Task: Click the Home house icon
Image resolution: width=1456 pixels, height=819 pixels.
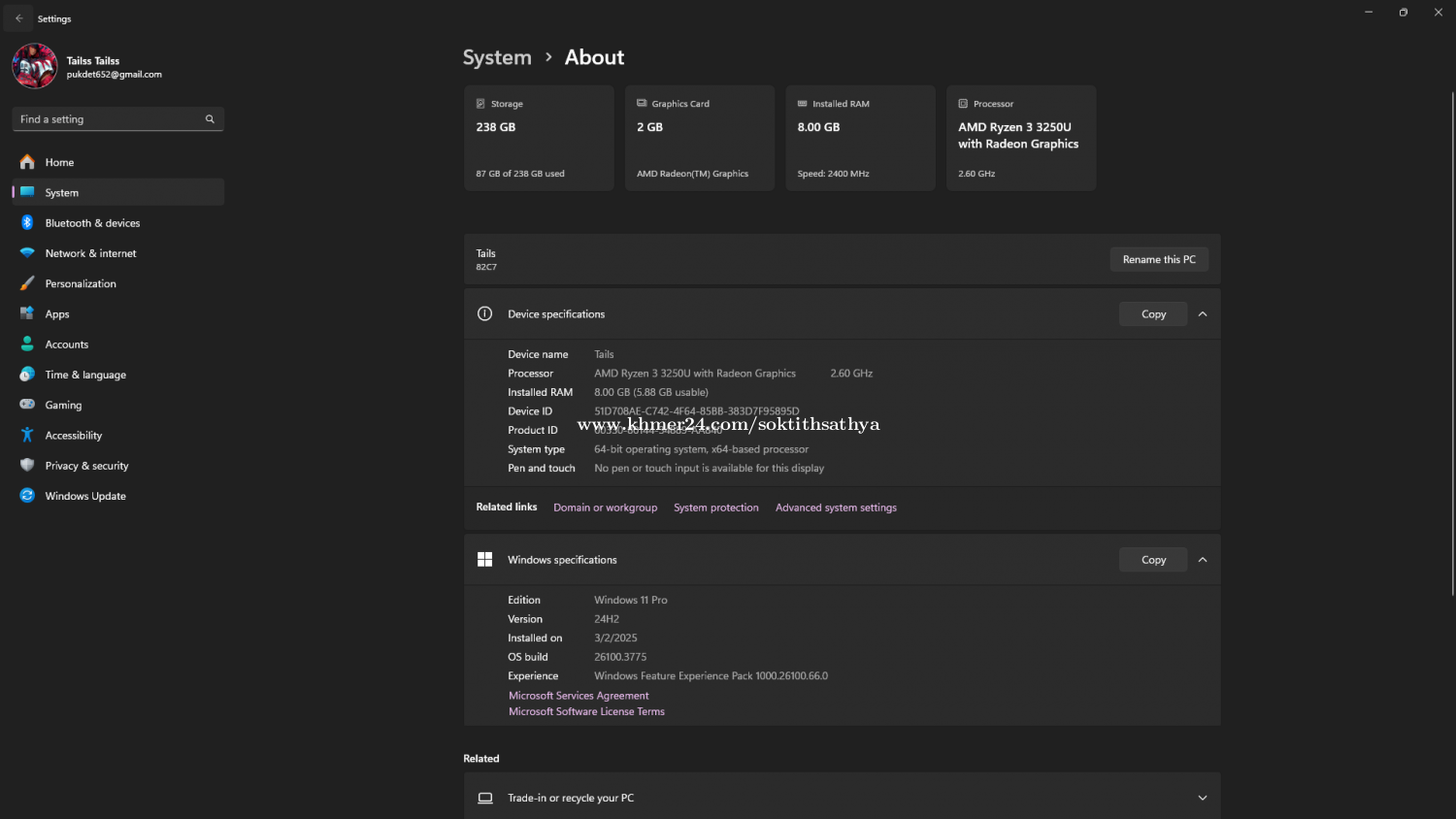Action: pos(27,162)
